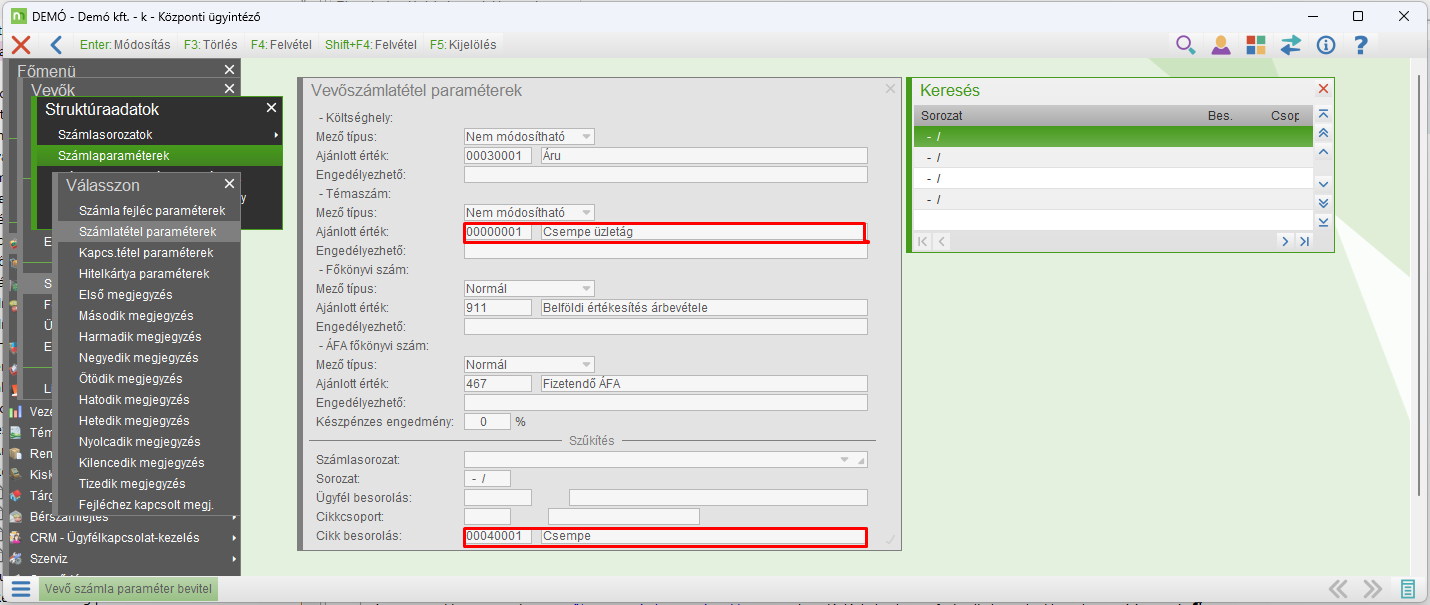This screenshot has width=1430, height=605.
Task: Click the document icon in bottom right corner
Action: [1408, 588]
